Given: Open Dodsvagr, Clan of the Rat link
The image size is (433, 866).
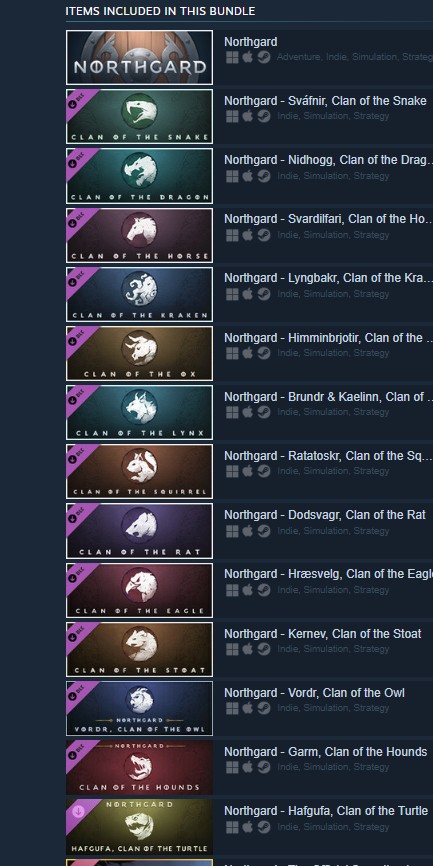Looking at the screenshot, I should [325, 515].
